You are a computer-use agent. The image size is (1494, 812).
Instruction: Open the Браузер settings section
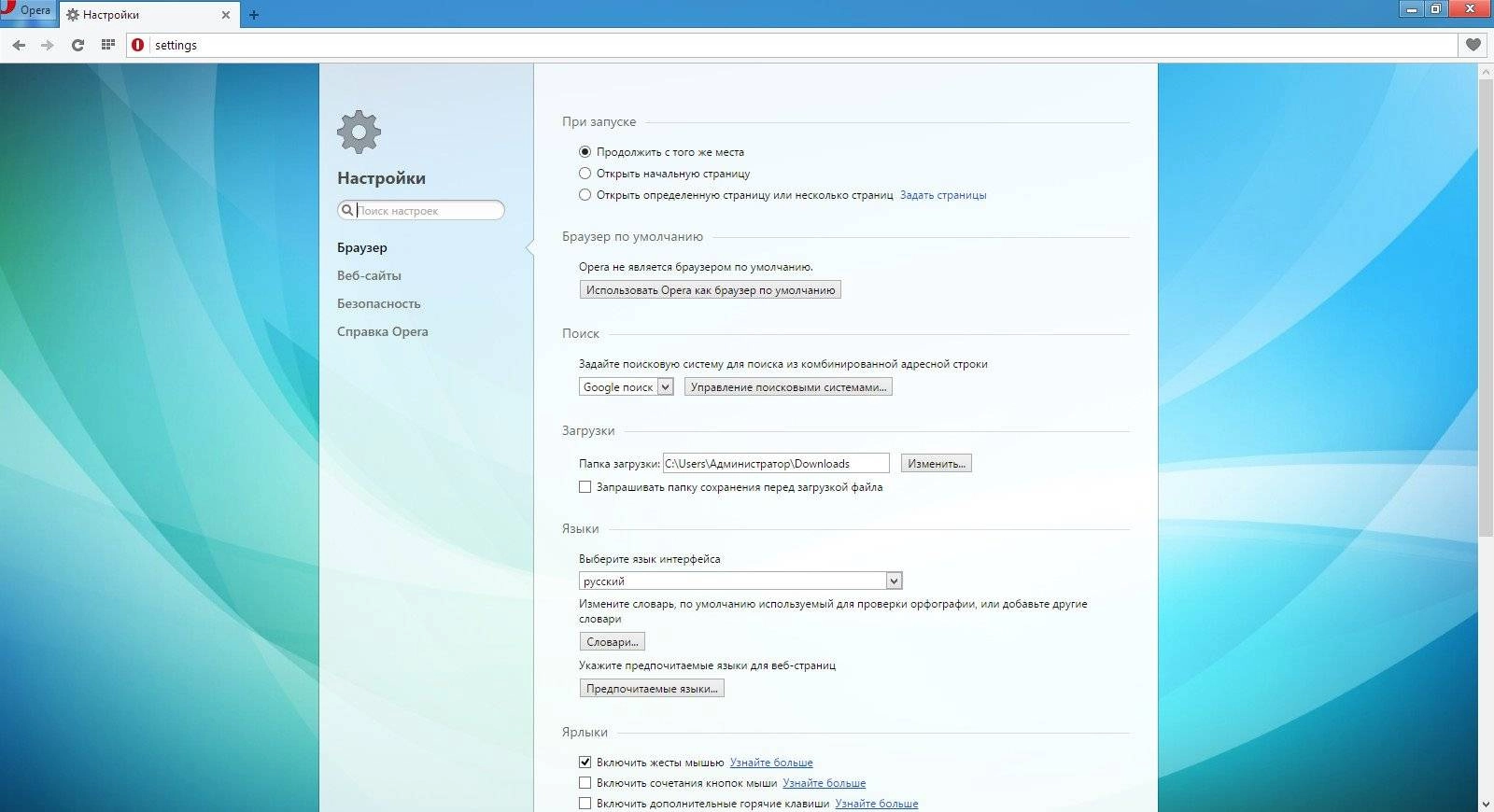(x=362, y=247)
